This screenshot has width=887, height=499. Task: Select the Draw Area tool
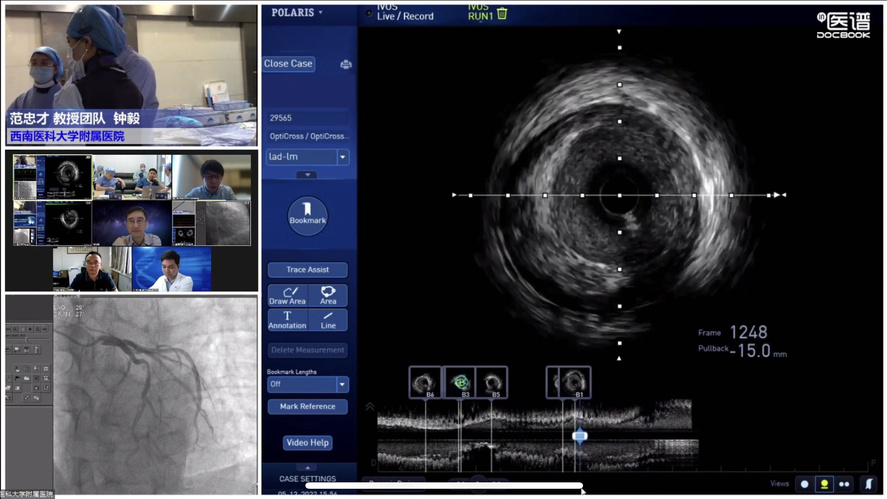[x=287, y=295]
